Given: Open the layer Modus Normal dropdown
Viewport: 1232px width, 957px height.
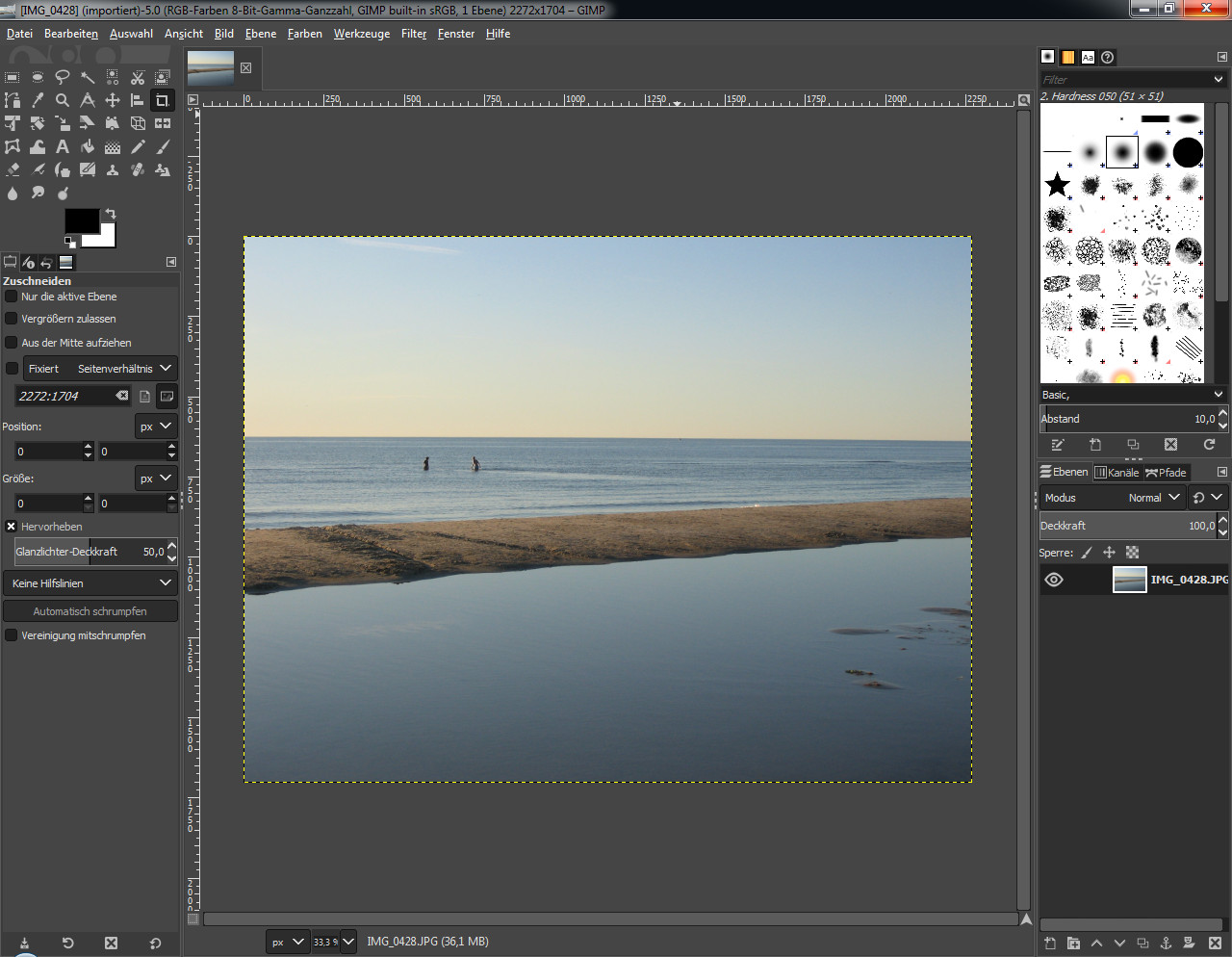Looking at the screenshot, I should [x=1112, y=498].
